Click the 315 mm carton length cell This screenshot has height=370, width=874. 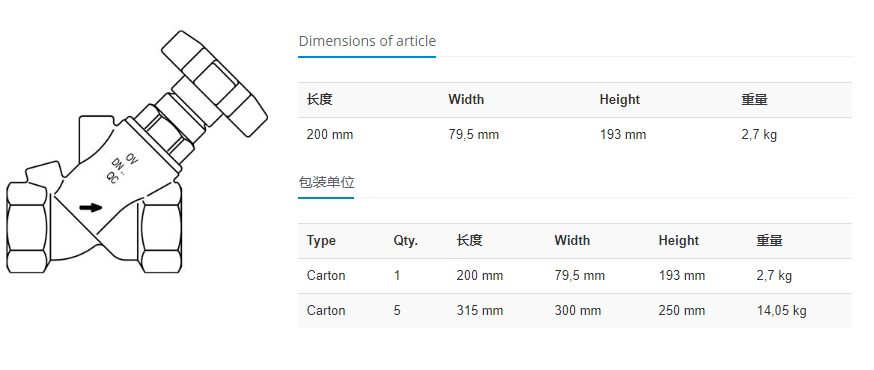click(479, 310)
